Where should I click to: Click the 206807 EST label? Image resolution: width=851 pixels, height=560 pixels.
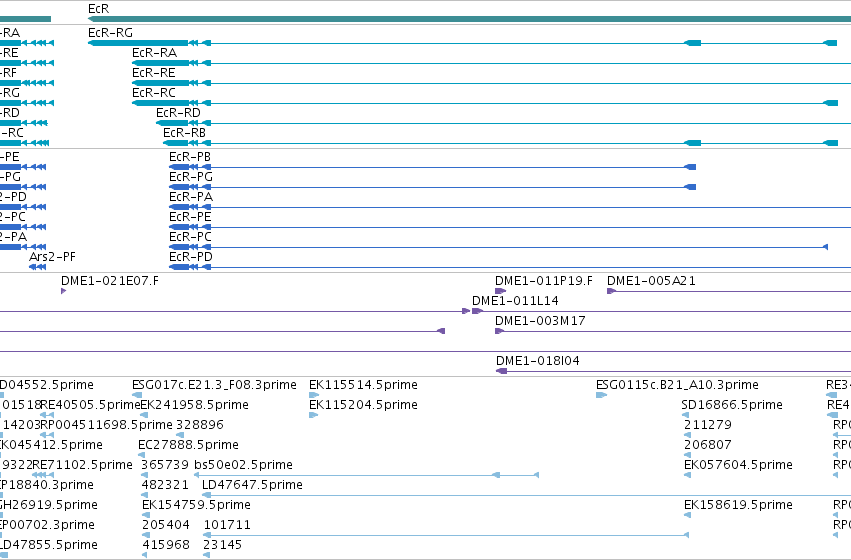pos(708,446)
